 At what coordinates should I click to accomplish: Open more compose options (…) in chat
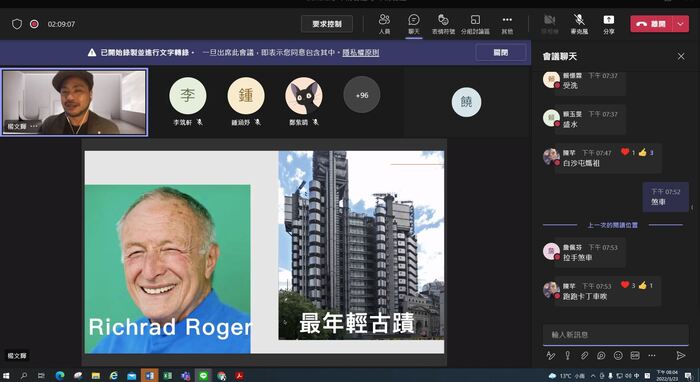click(x=652, y=355)
